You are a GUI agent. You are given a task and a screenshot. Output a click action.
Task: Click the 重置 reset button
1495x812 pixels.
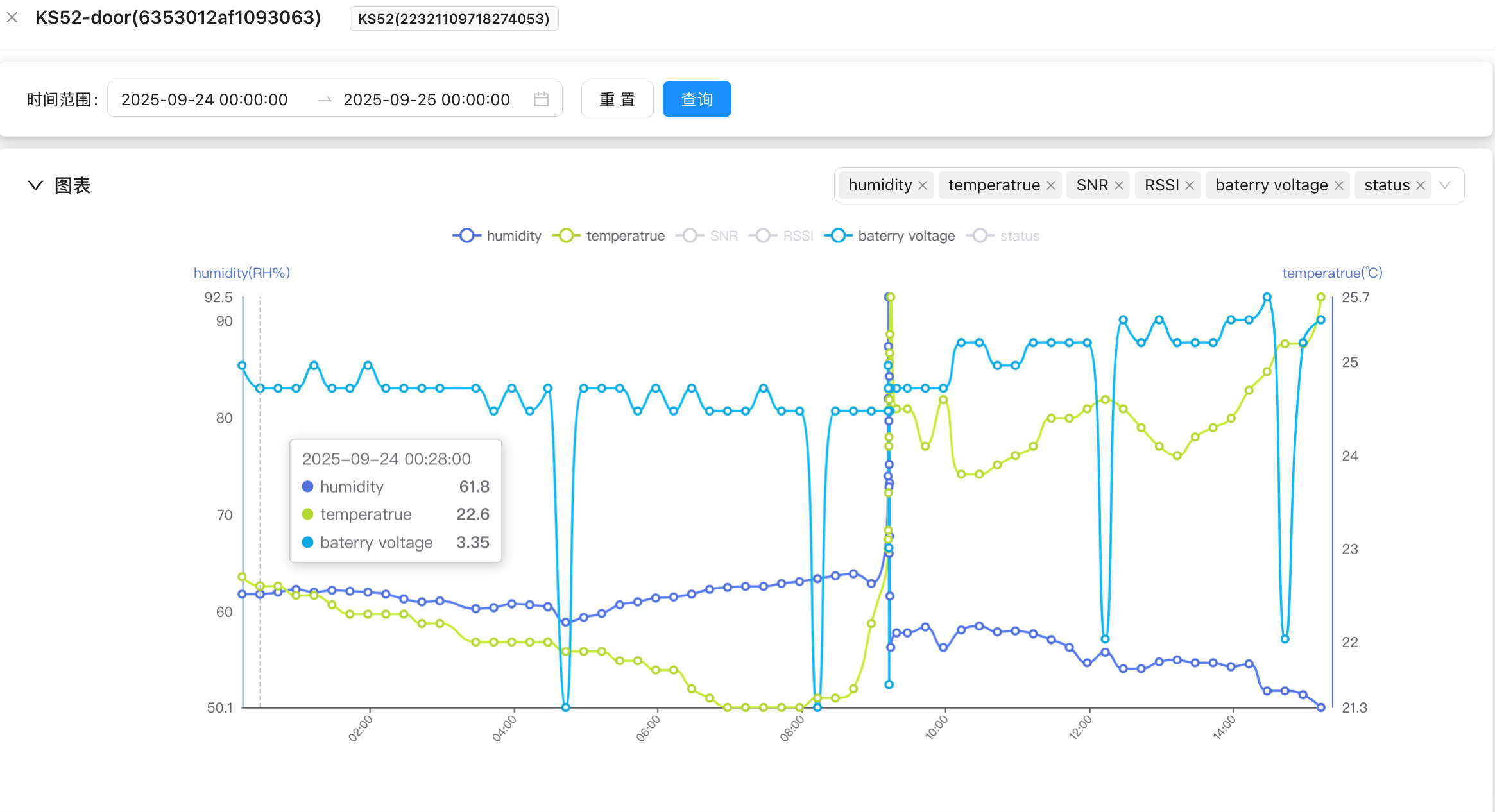point(617,99)
